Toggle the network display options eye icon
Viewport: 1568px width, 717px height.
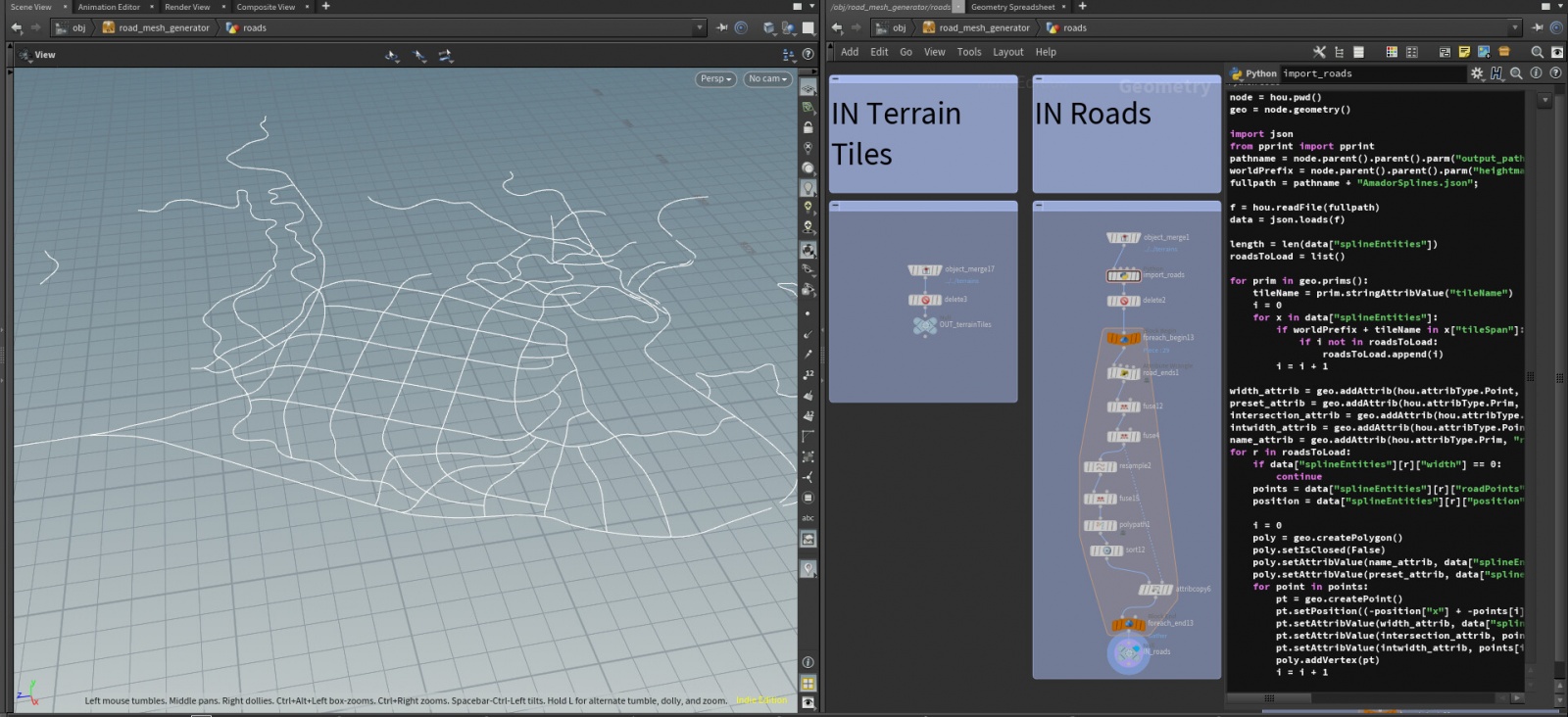[x=1557, y=52]
